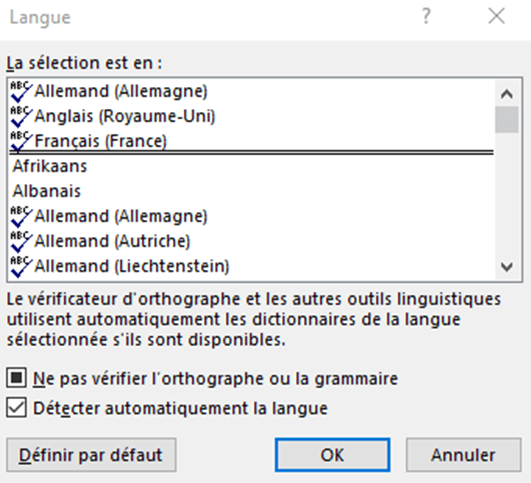This screenshot has height=483, width=531.
Task: Click spellcheck icon beside Français (France)
Action: (x=21, y=141)
